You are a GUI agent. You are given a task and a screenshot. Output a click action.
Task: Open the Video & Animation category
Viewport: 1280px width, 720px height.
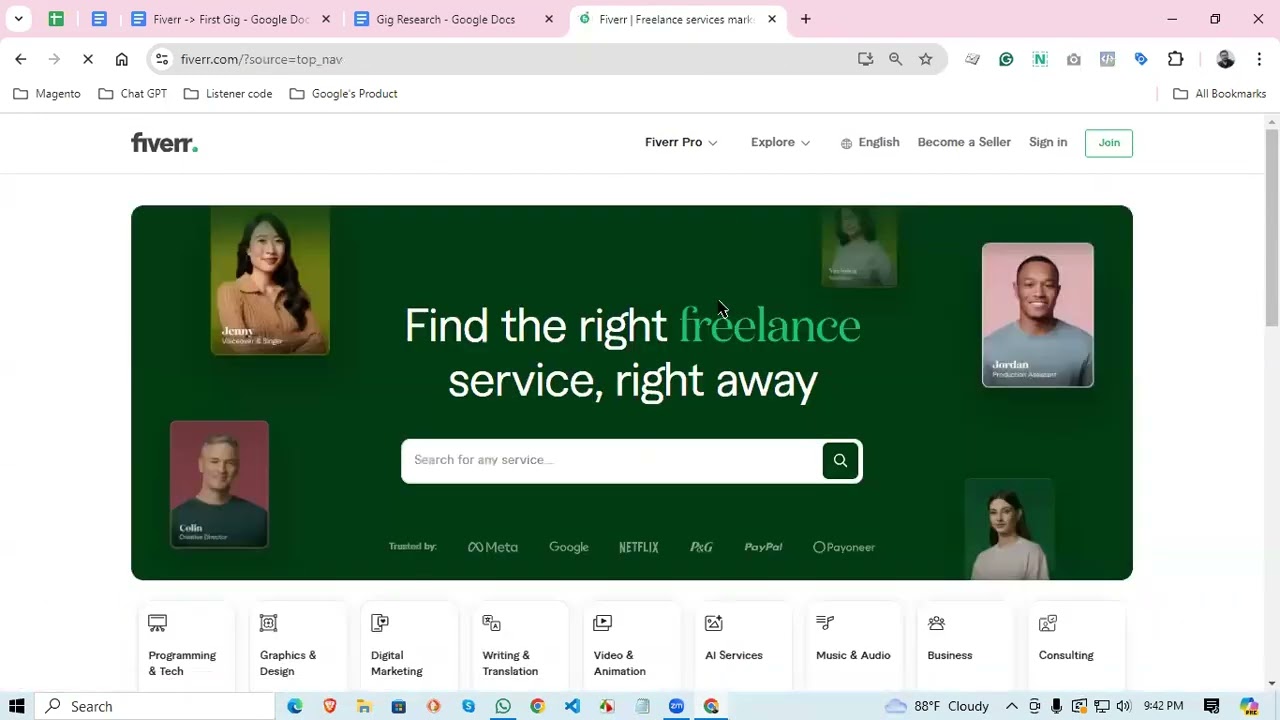[x=632, y=646]
